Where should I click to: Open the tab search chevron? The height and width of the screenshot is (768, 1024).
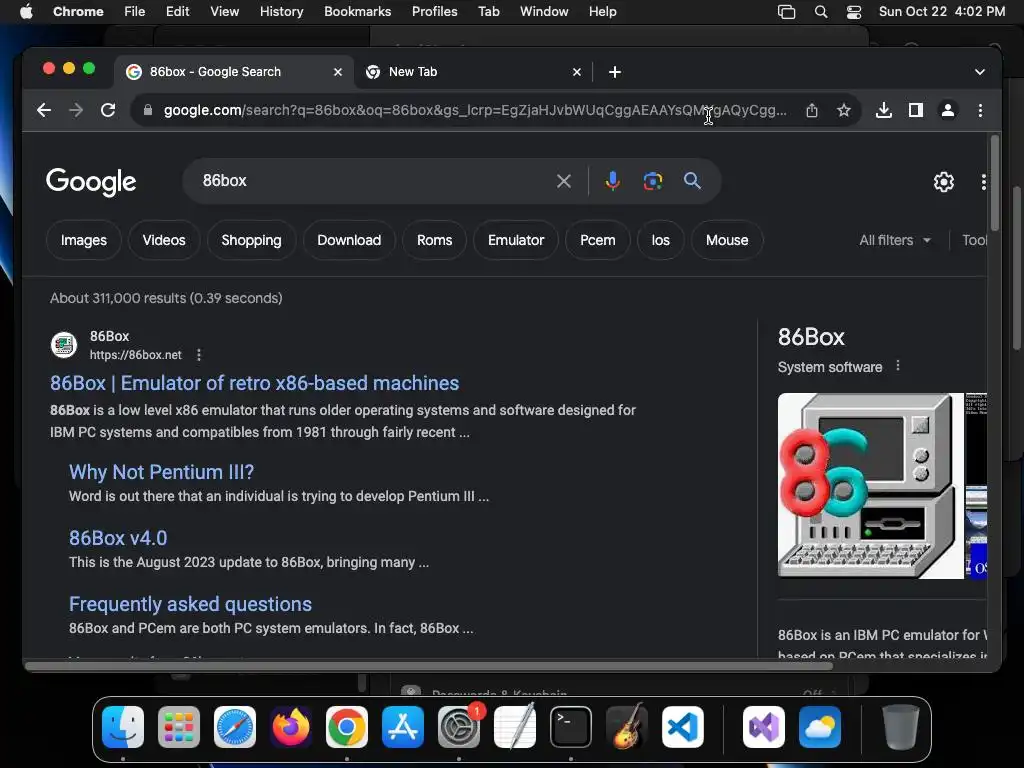tap(980, 72)
